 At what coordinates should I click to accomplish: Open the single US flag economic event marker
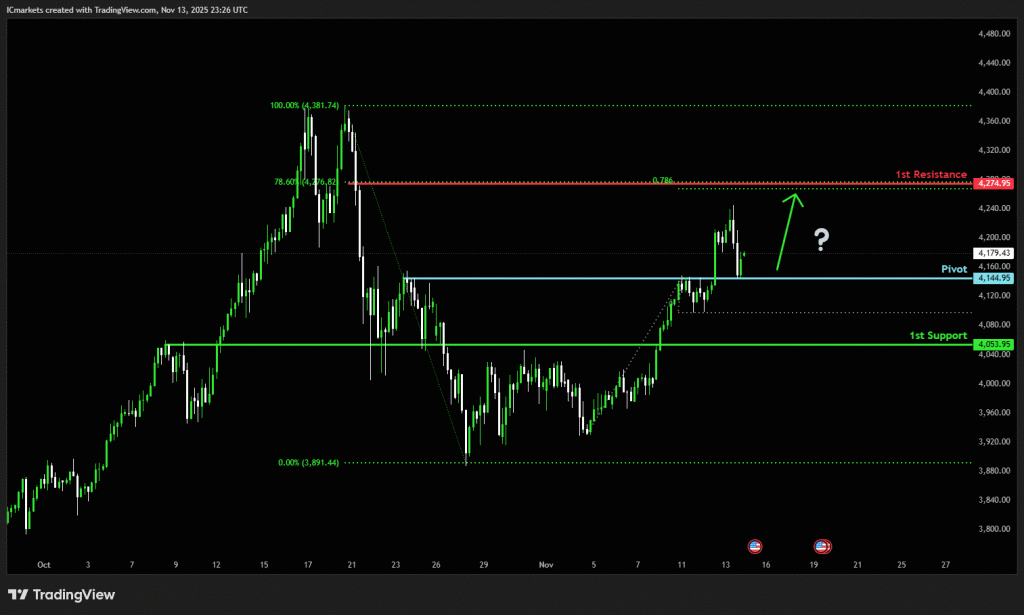(755, 546)
